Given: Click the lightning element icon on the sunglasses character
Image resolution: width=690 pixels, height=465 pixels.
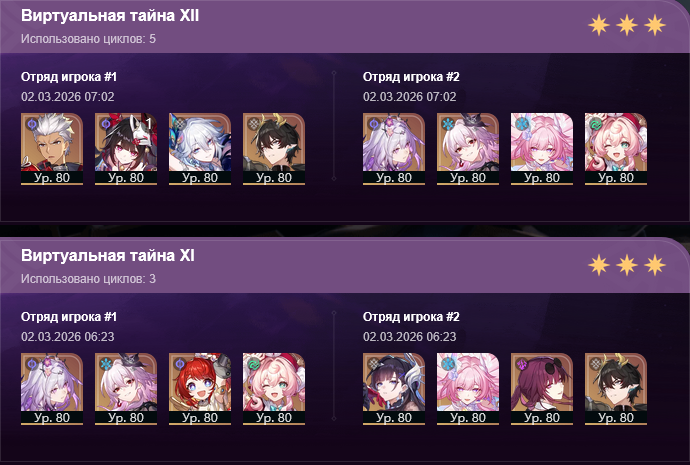Looking at the screenshot, I should pyautogui.click(x=522, y=364).
